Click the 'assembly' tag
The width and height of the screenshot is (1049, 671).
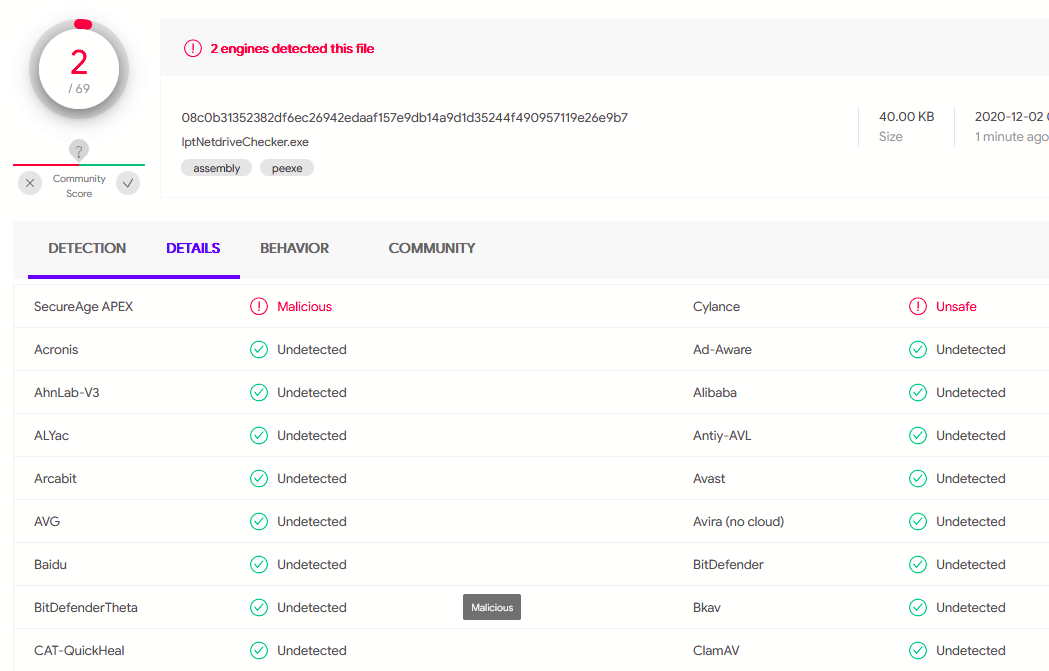(x=217, y=168)
